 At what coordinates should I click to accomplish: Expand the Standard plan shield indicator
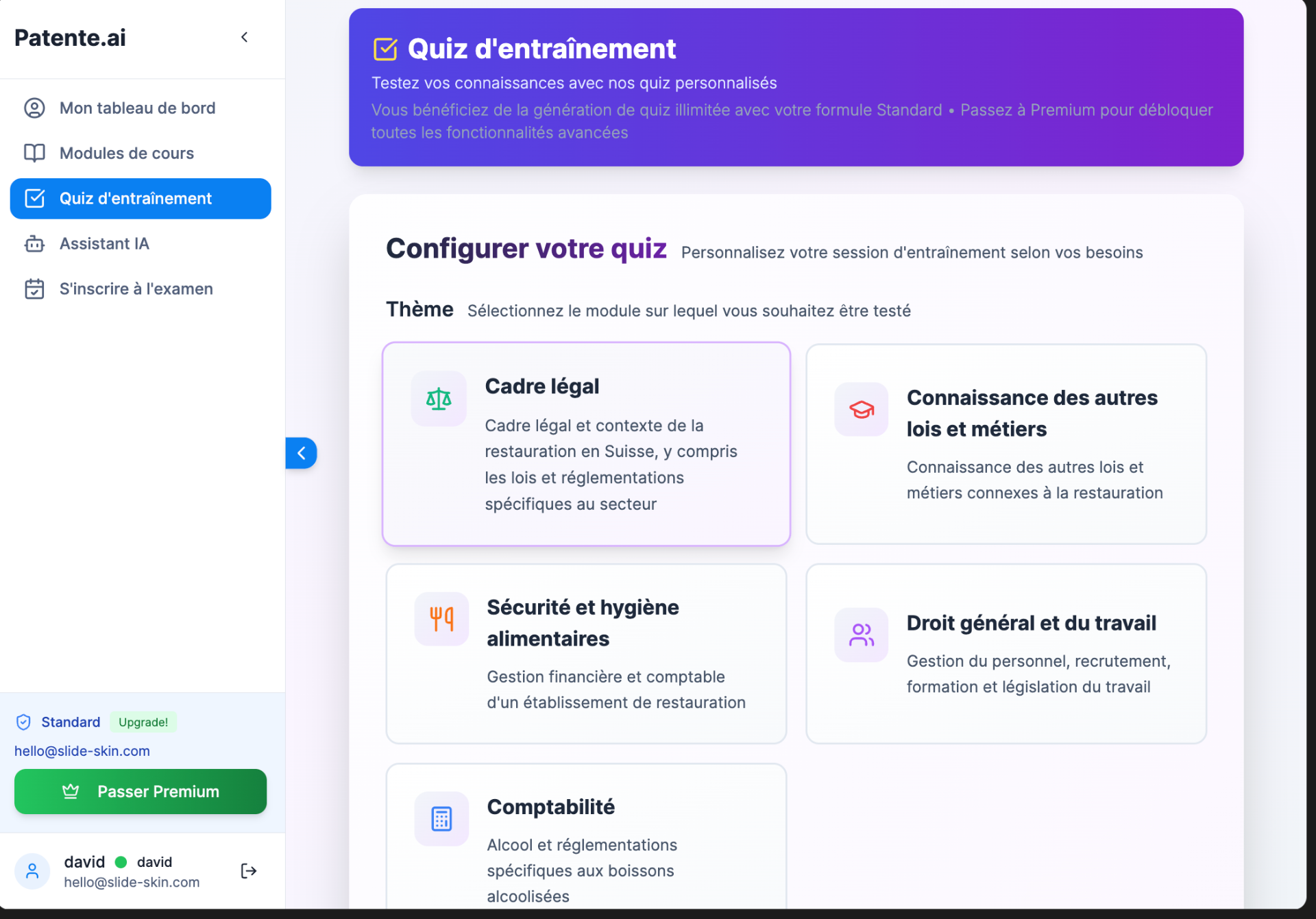coord(23,722)
